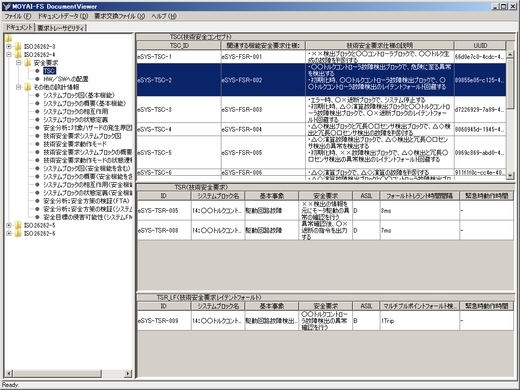This screenshot has height=390, width=520.
Task: Open the ファイル(F) menu
Action: 17,16
